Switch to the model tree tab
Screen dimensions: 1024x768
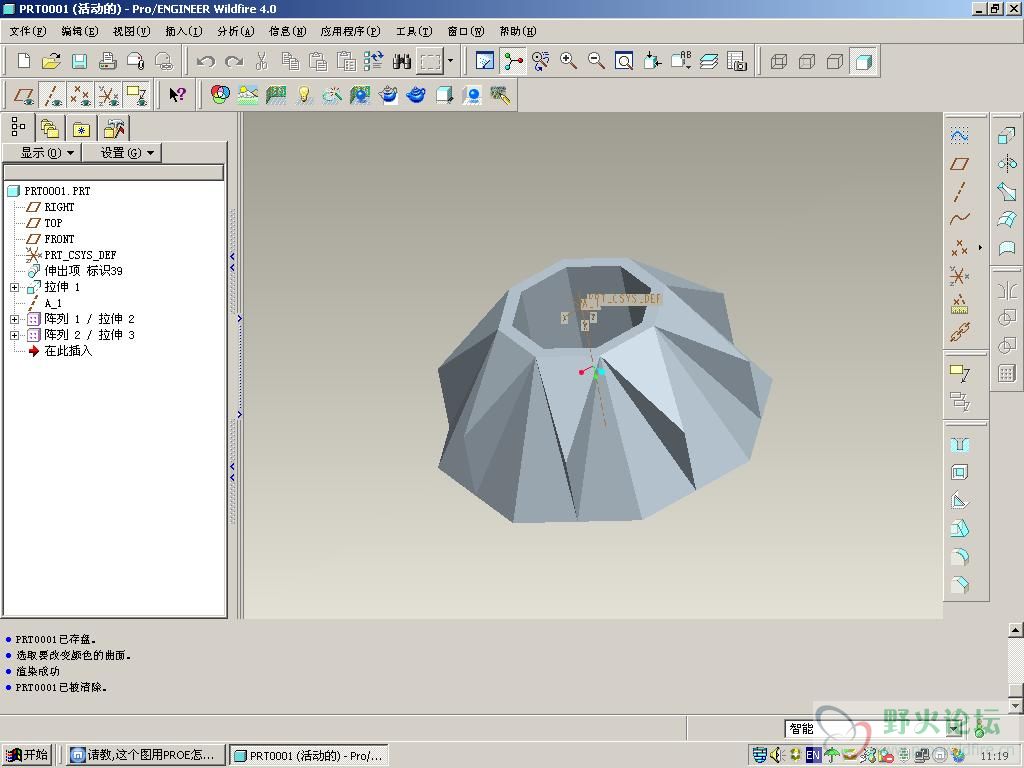pyautogui.click(x=18, y=126)
